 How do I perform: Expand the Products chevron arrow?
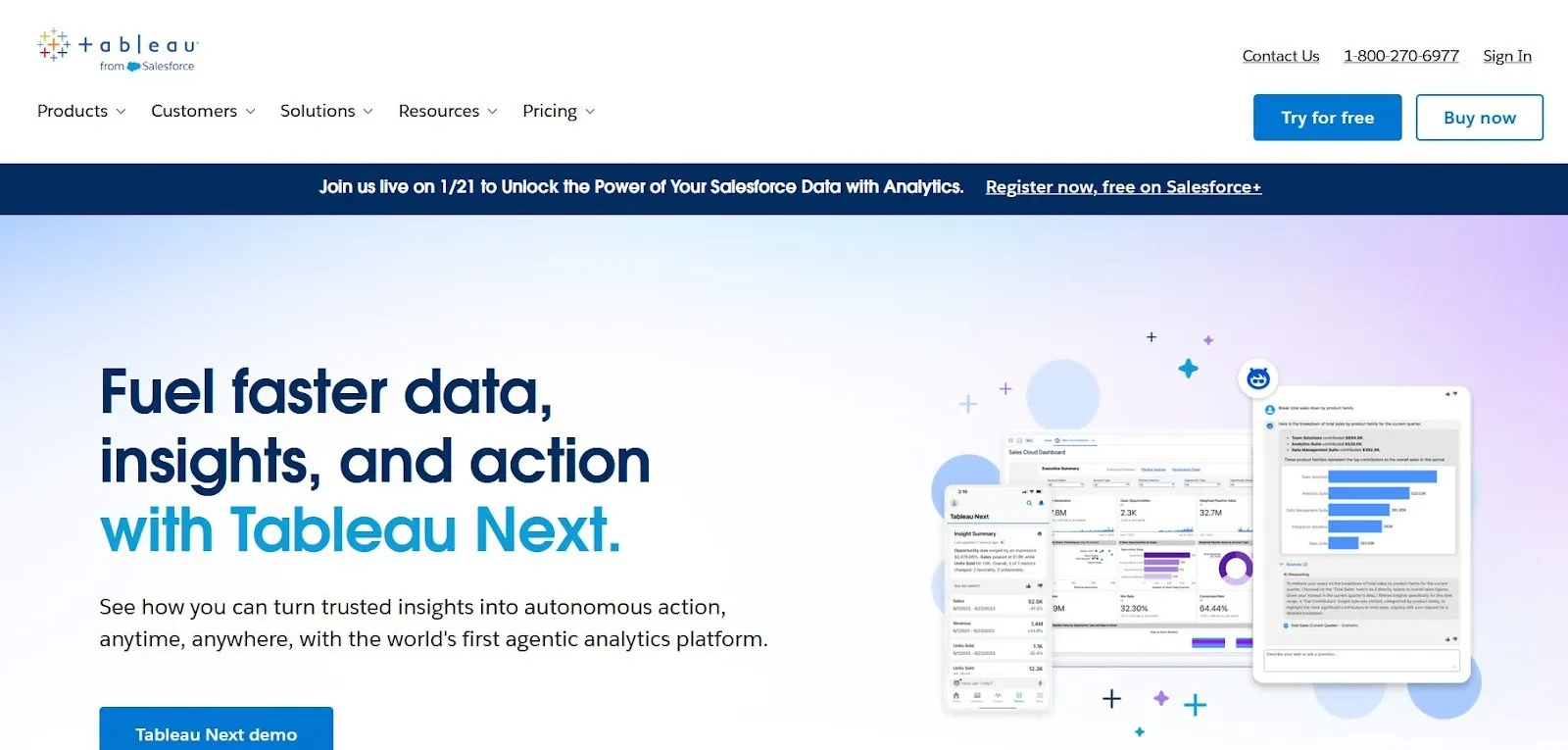(x=121, y=112)
